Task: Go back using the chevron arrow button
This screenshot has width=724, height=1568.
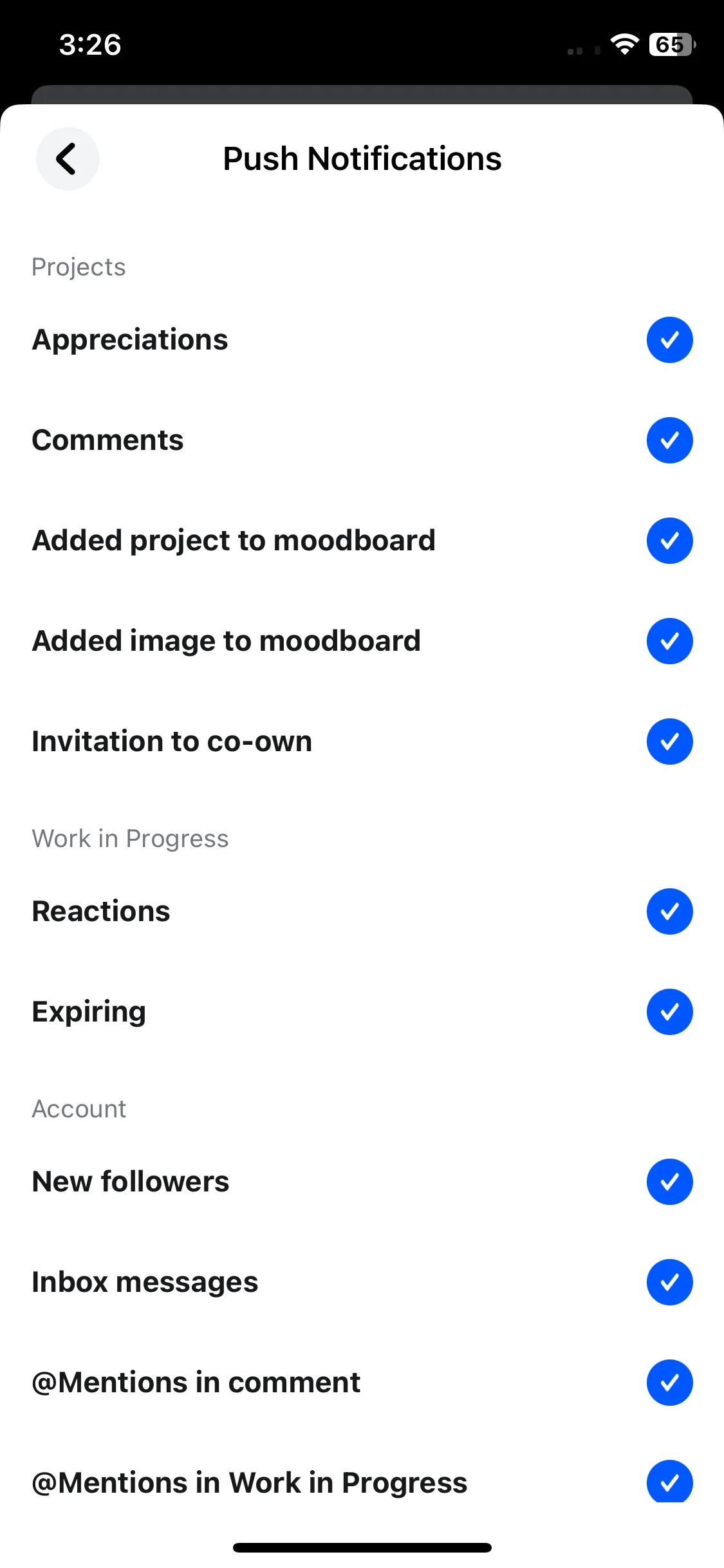Action: click(68, 159)
